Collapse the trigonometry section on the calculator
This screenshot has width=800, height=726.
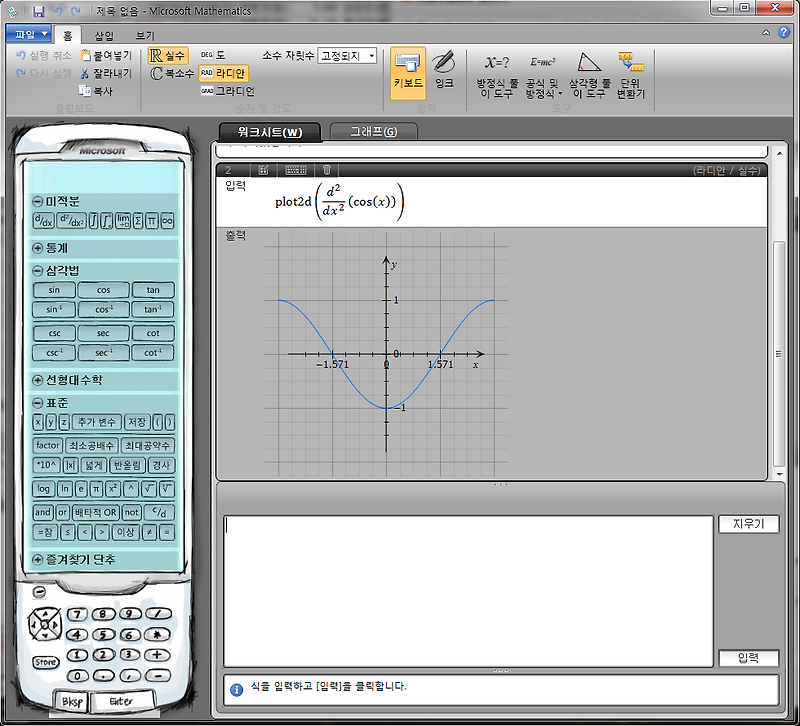pos(37,270)
